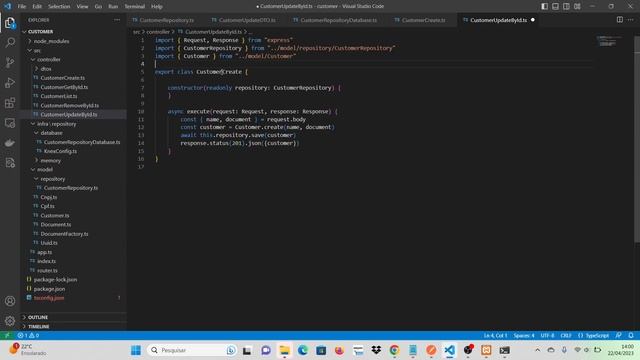Toggle the bottom panel layout icon
Viewport: 640px width, 360px height.
[x=556, y=6]
